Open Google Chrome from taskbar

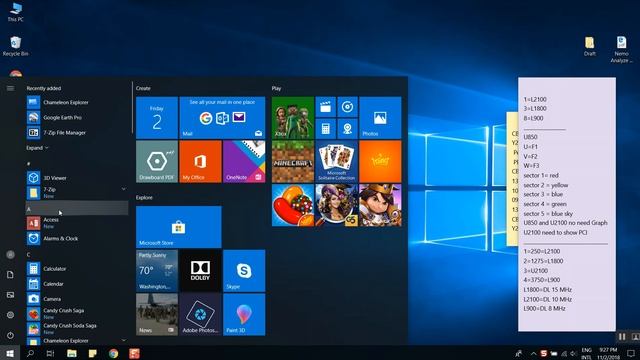(113, 353)
